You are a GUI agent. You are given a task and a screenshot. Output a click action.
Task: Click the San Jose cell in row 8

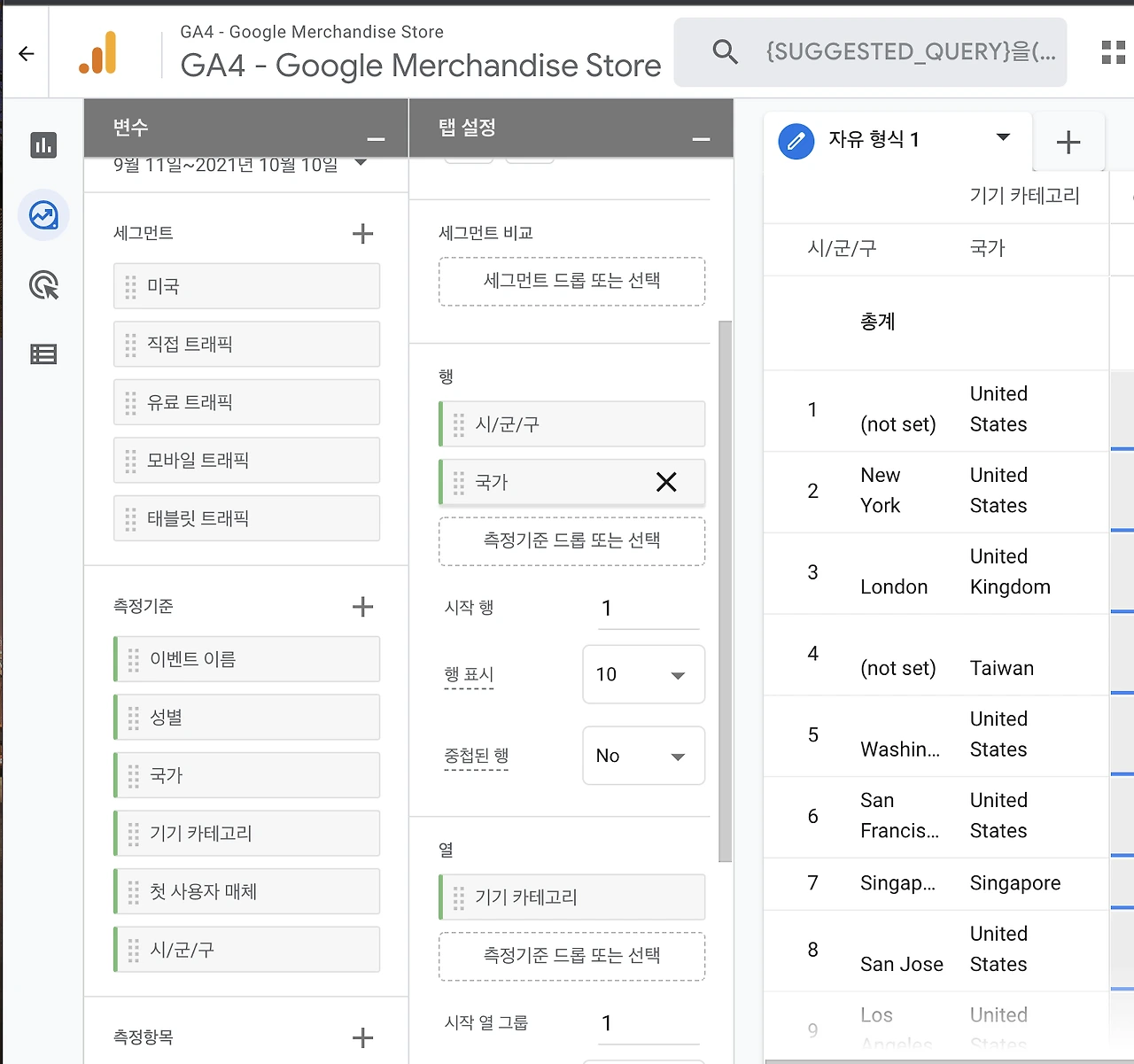(x=902, y=965)
